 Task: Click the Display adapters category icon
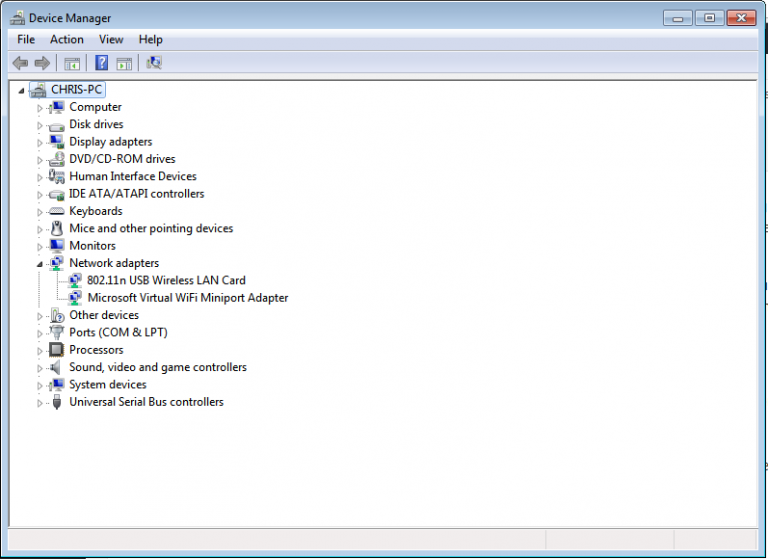click(x=57, y=142)
